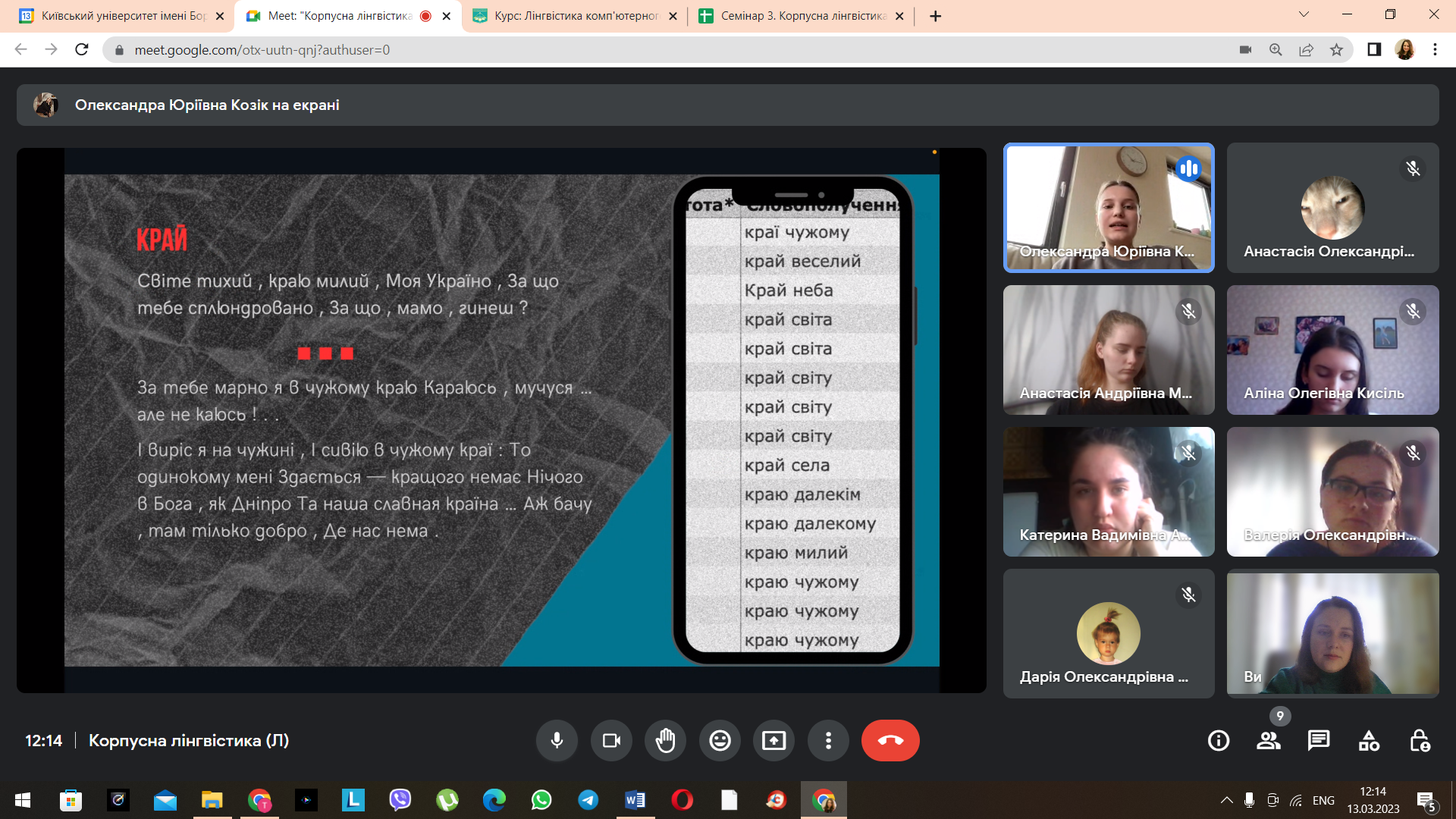Open the host controls lock icon
The image size is (1456, 819).
point(1419,740)
